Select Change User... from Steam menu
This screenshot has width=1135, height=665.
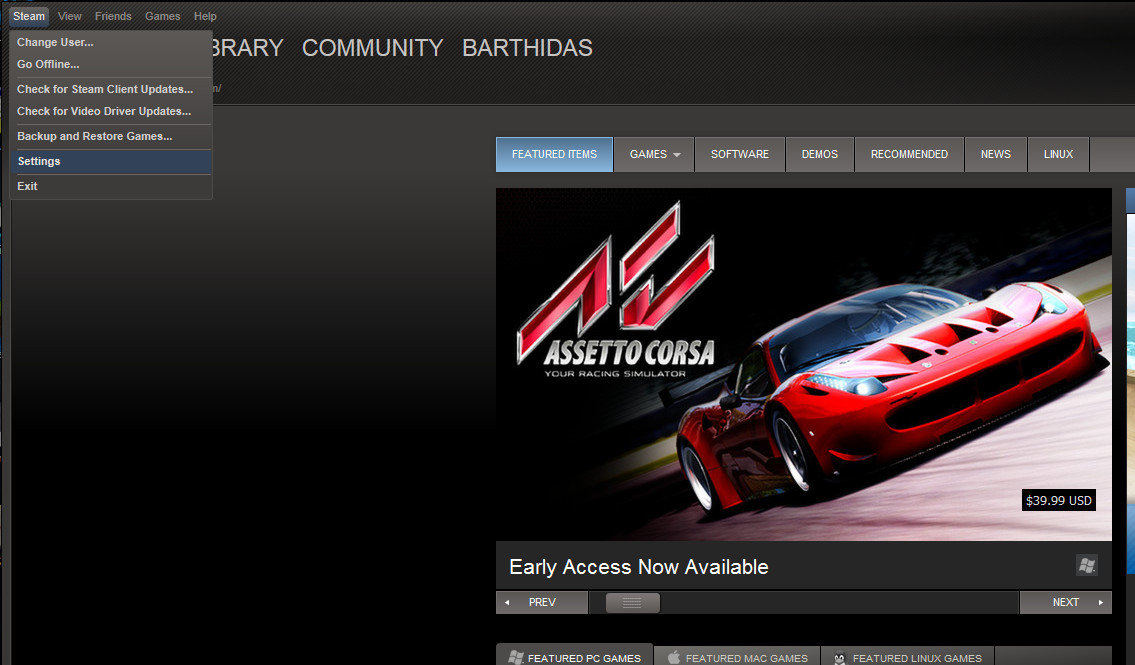tap(111, 42)
